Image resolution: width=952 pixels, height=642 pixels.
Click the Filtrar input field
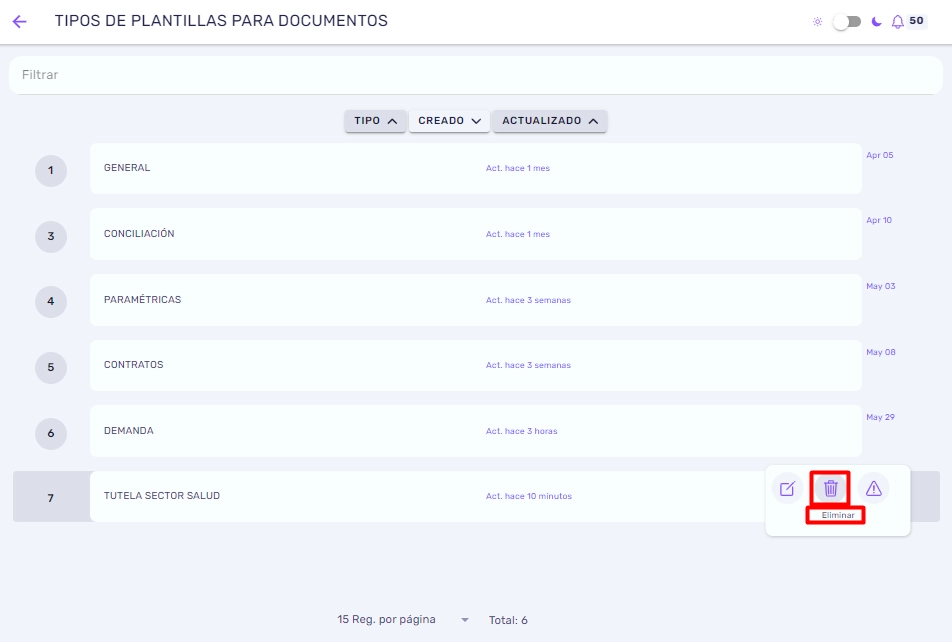coord(475,75)
